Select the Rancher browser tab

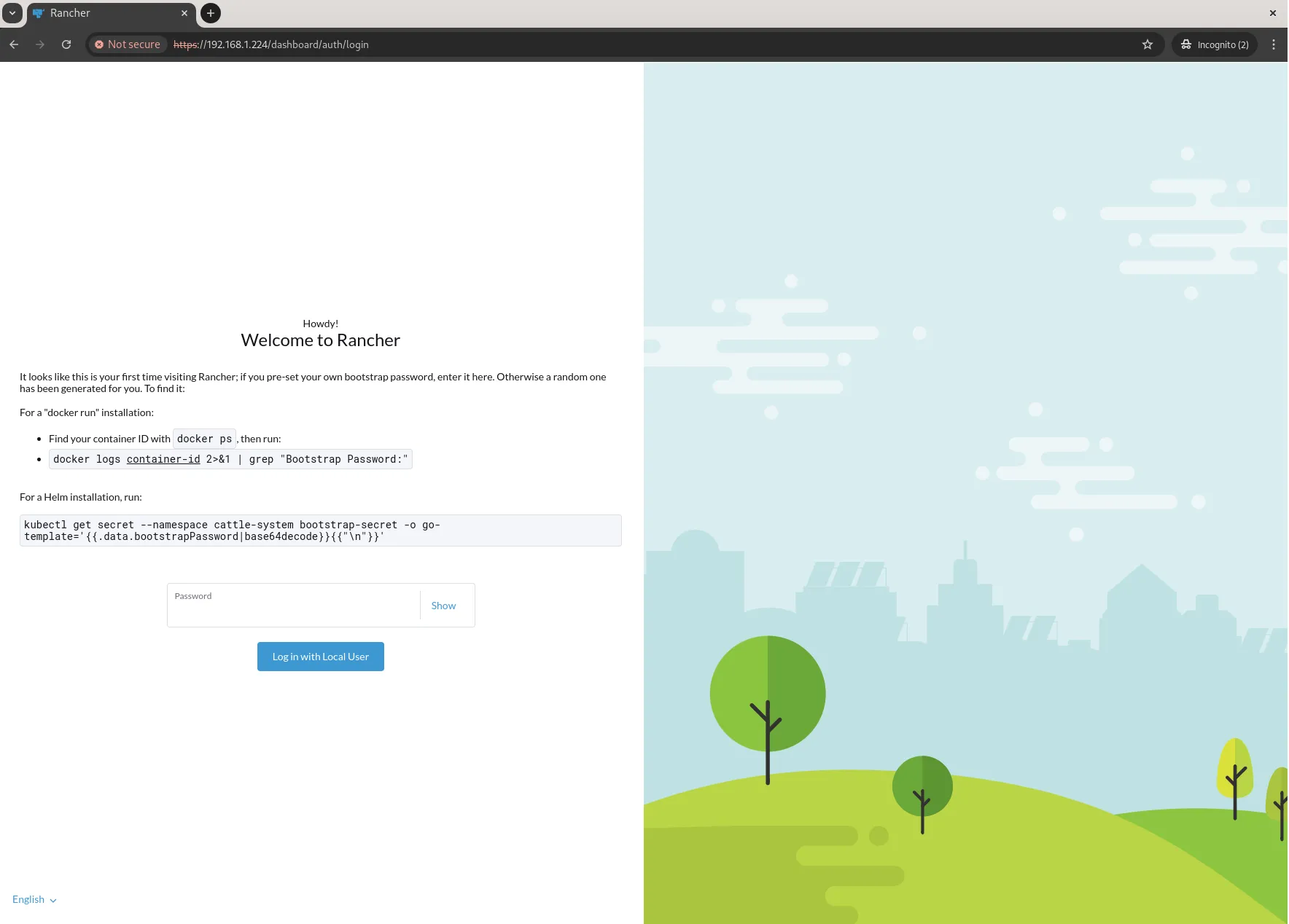click(111, 13)
